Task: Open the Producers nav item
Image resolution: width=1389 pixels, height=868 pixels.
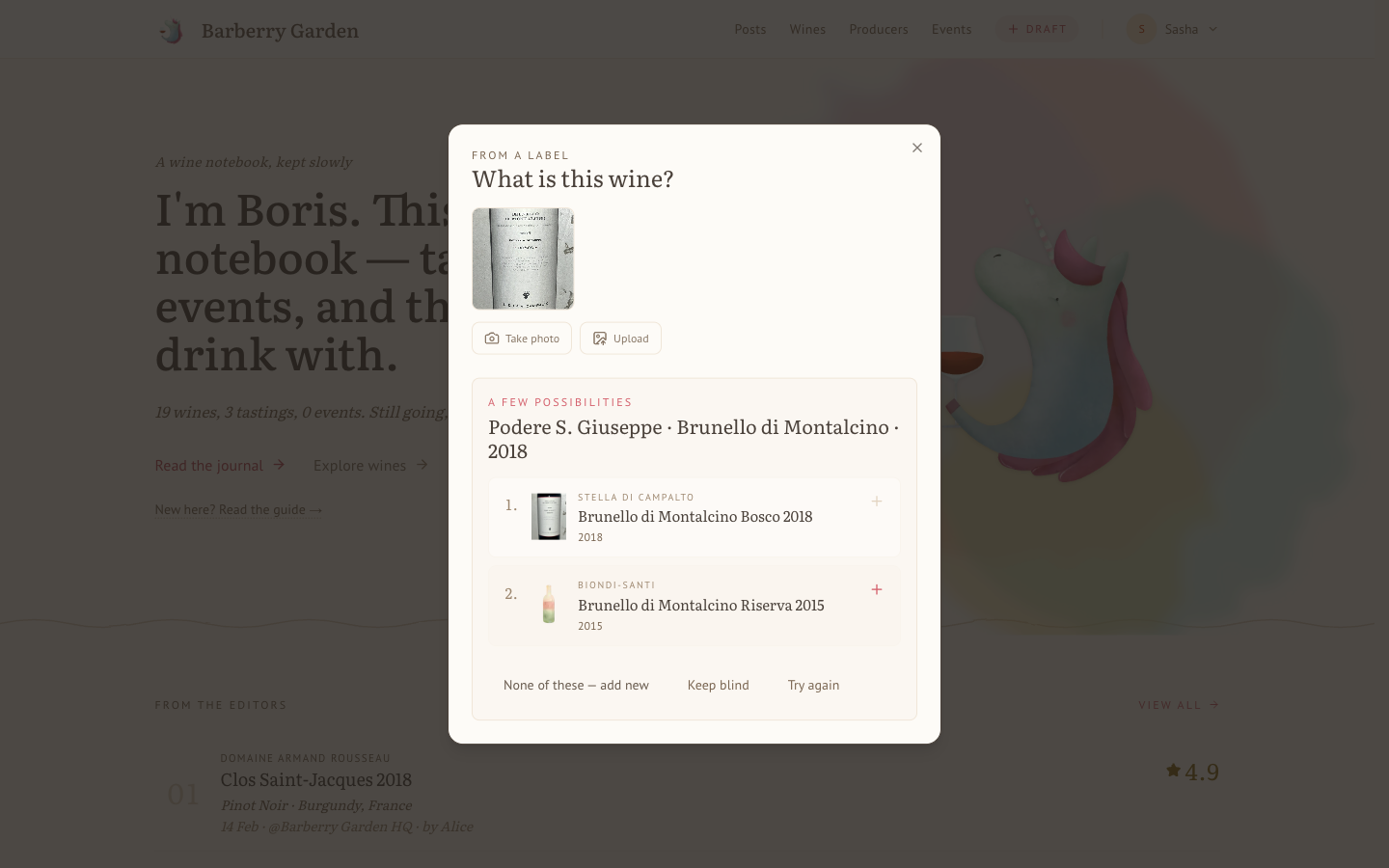Action: click(x=879, y=29)
